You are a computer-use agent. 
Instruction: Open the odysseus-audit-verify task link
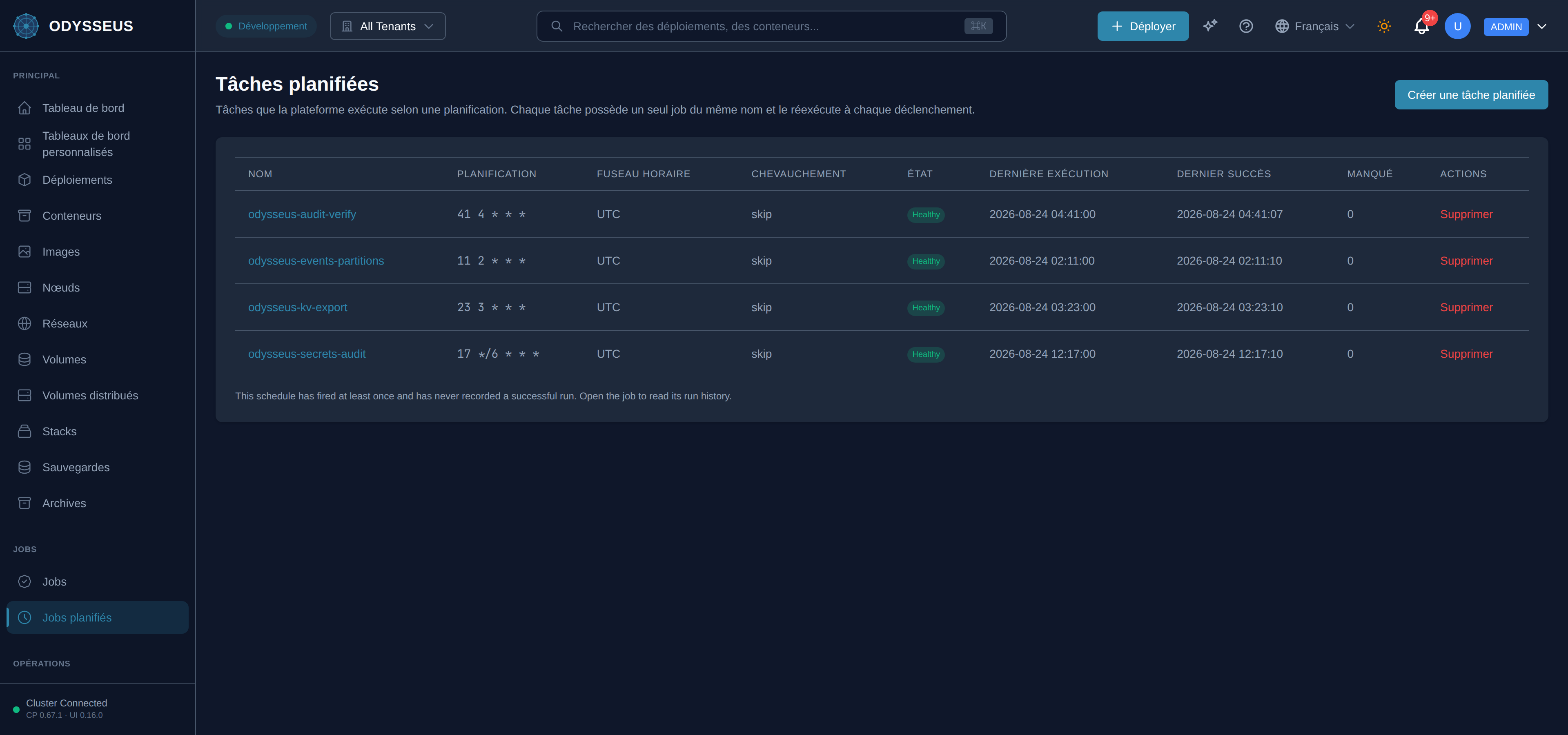click(302, 214)
